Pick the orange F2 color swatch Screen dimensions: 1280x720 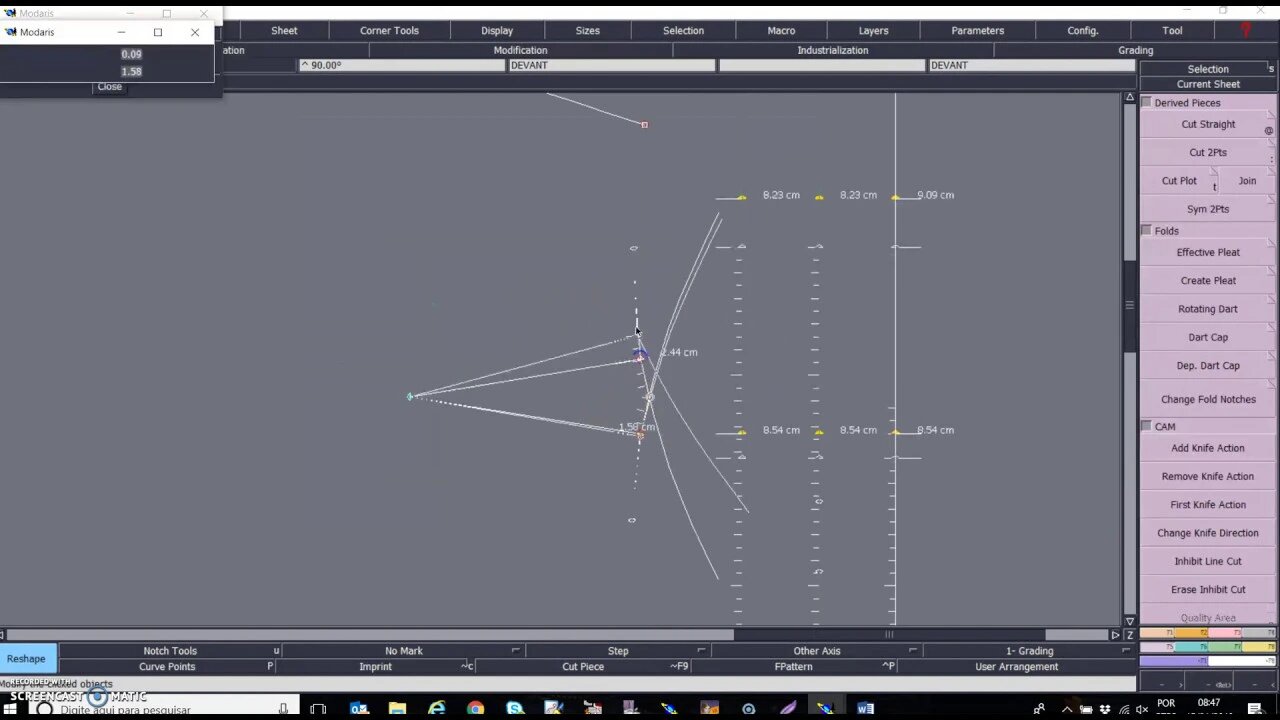coord(1191,633)
